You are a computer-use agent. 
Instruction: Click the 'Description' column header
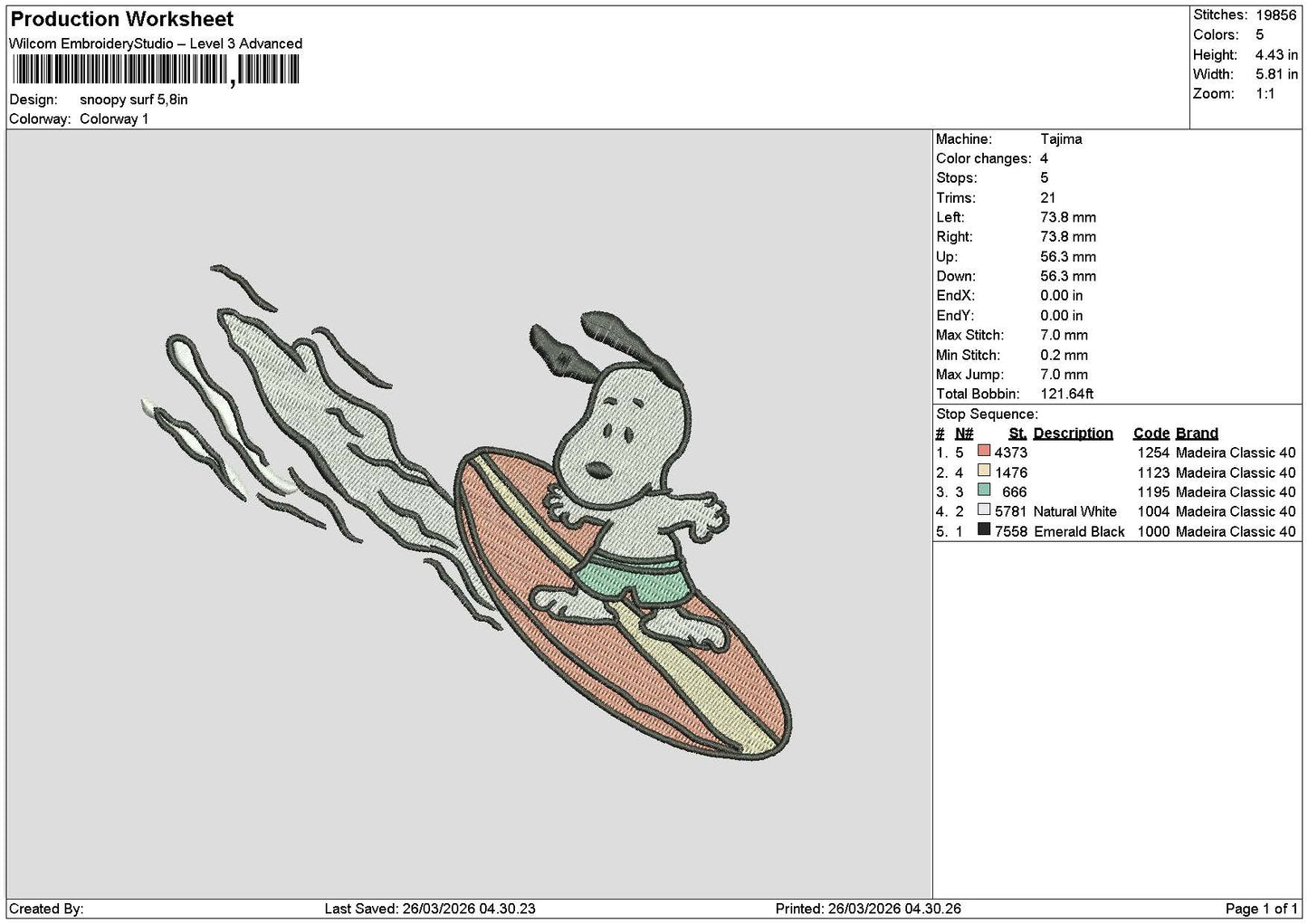click(x=1073, y=433)
